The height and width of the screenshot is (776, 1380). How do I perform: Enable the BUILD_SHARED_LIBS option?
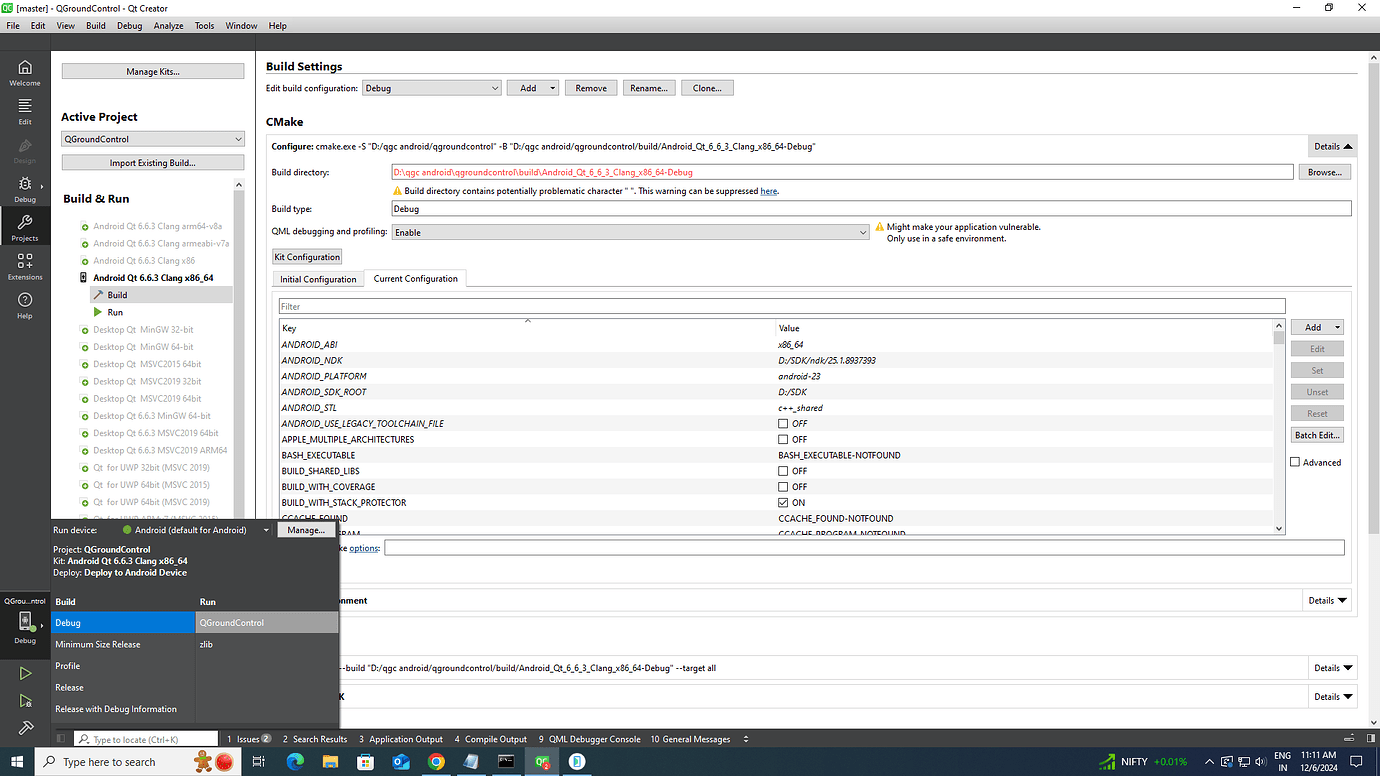pos(785,471)
